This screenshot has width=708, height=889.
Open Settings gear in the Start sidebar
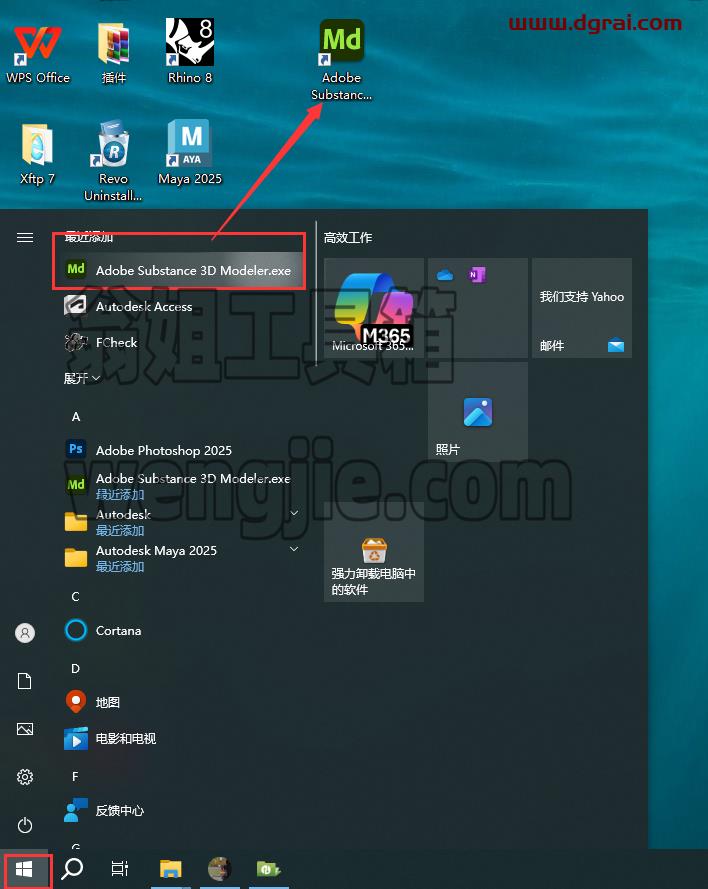pos(25,777)
